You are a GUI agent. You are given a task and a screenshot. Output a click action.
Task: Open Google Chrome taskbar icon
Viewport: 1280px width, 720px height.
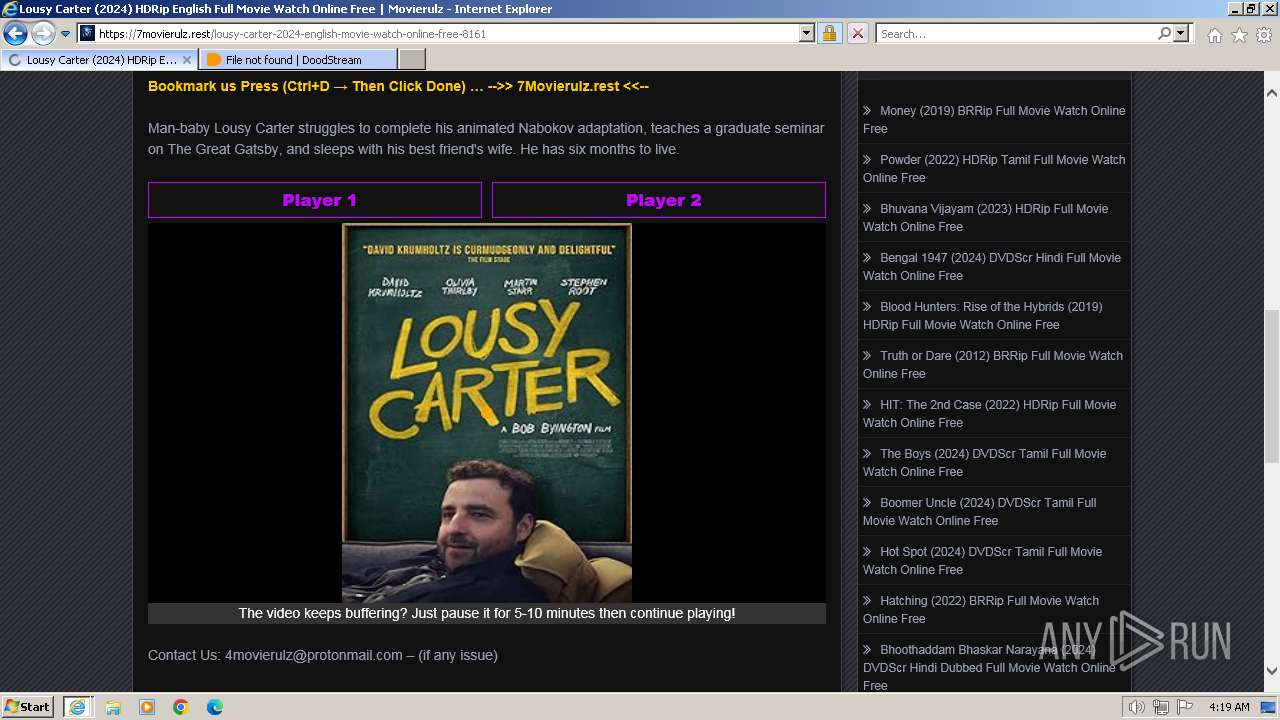click(181, 707)
